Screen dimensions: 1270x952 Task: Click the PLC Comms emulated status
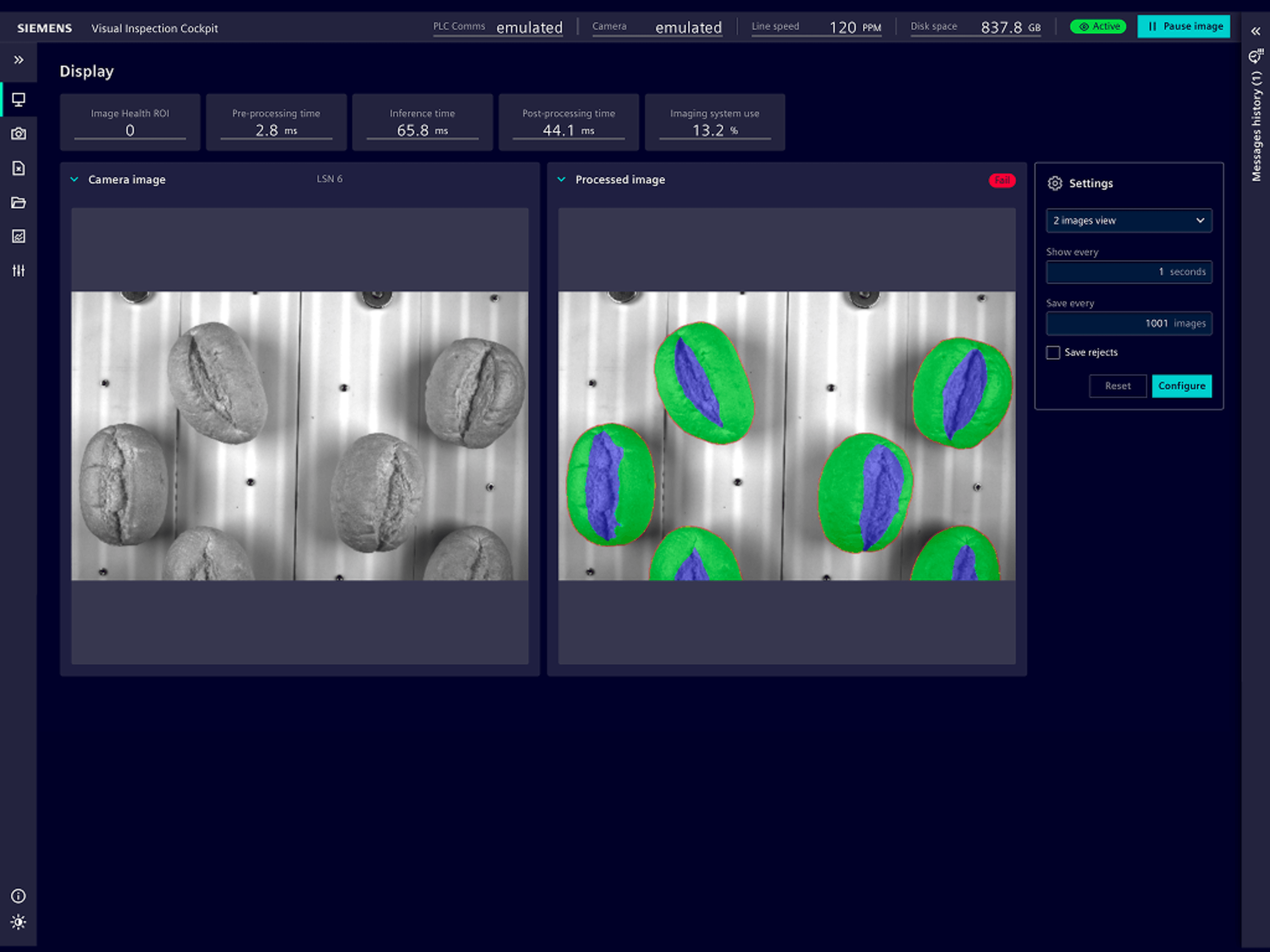pyautogui.click(x=498, y=27)
